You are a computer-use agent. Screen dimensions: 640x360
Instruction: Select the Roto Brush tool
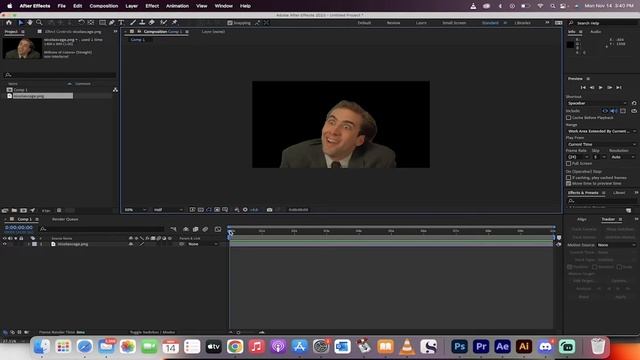(164, 23)
